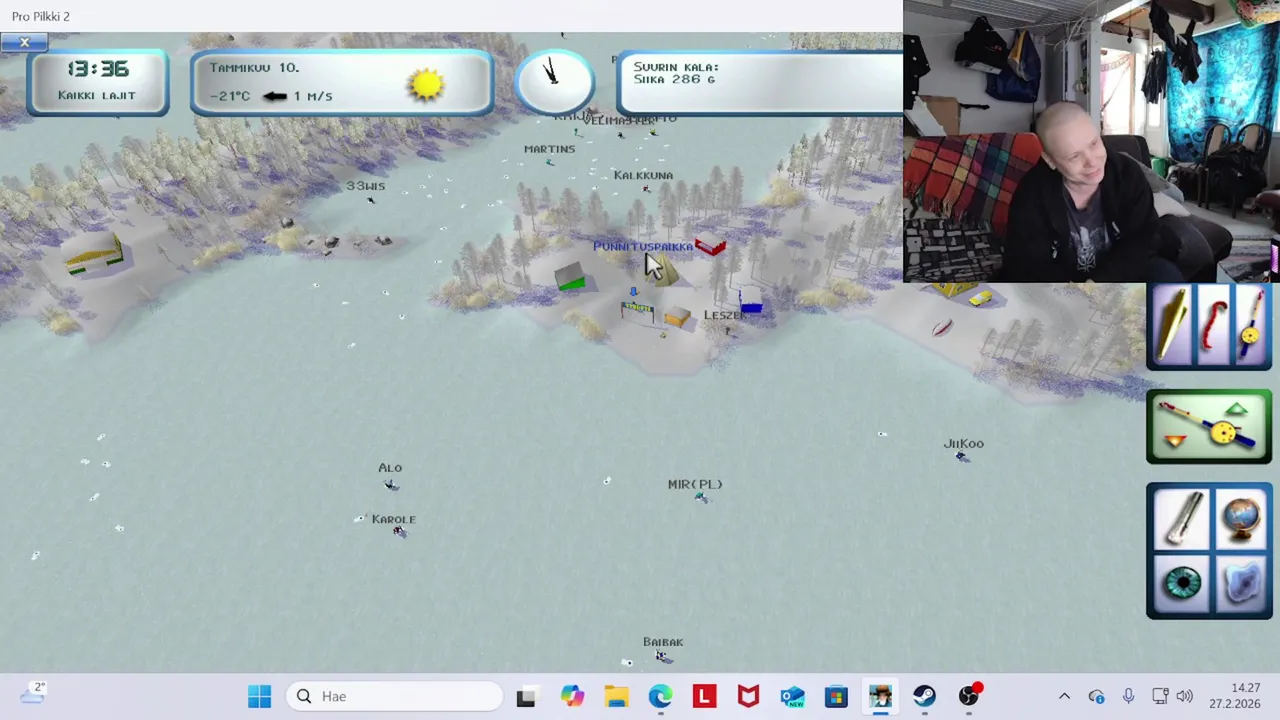Close the game with X button
Image resolution: width=1280 pixels, height=720 pixels.
pyautogui.click(x=24, y=42)
